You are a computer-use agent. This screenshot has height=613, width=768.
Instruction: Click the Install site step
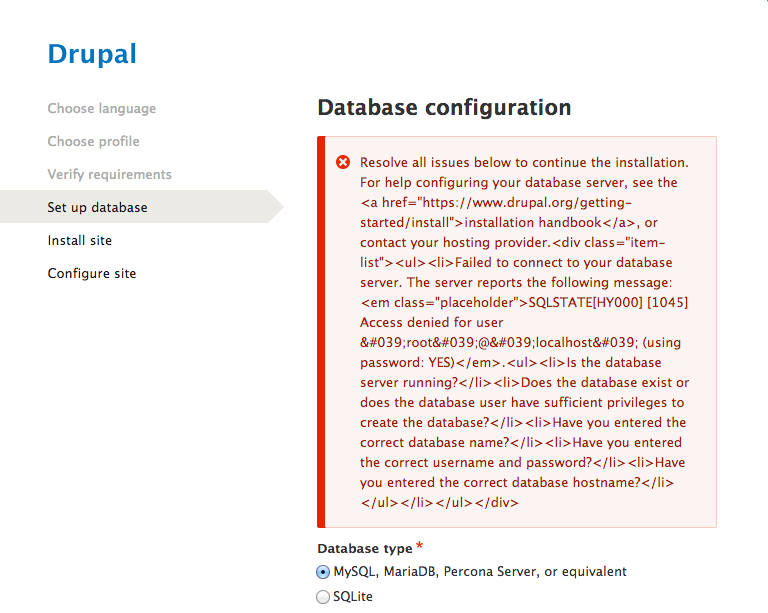80,240
